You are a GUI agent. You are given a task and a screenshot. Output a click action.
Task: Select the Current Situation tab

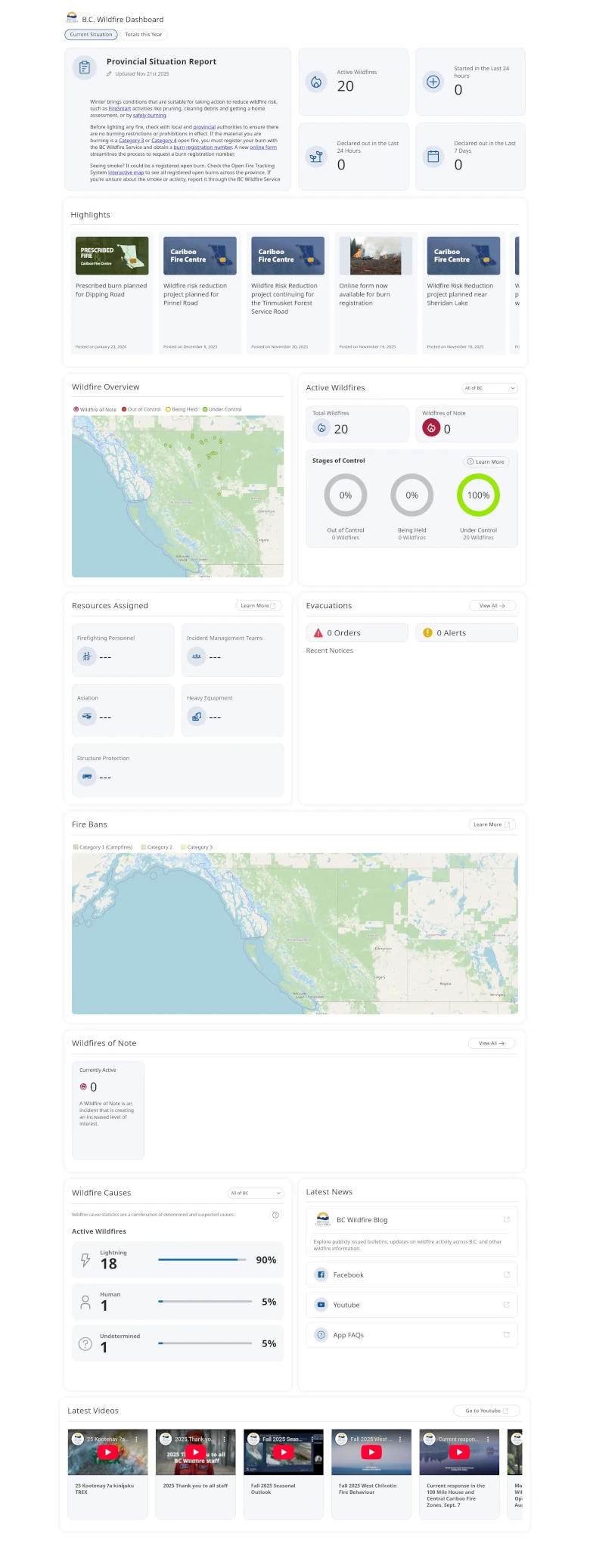(x=91, y=34)
